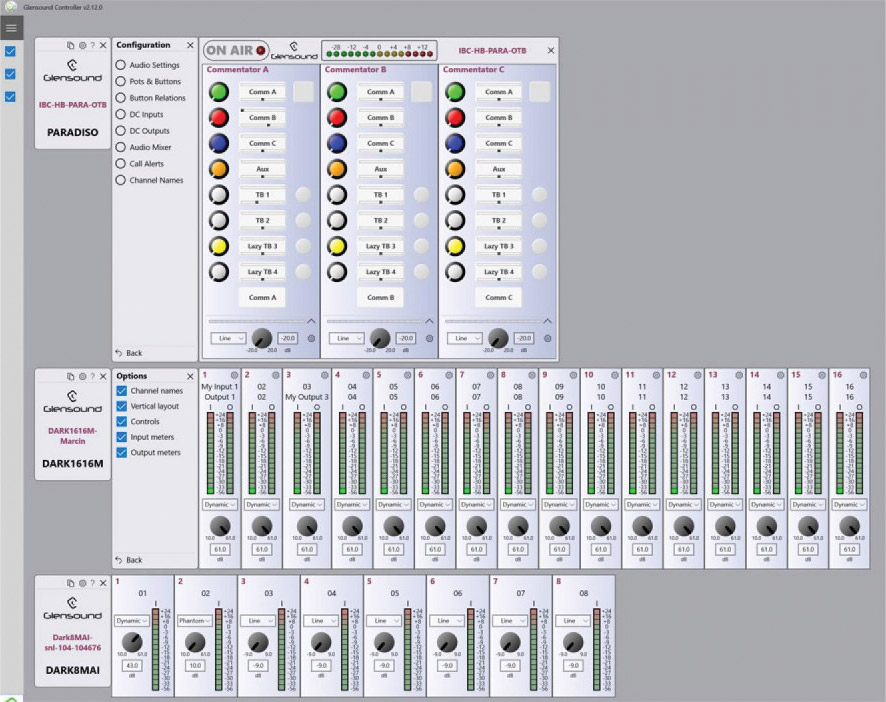Open the Phantom dropdown on DARK8MAI channel 2
Image resolution: width=886 pixels, height=702 pixels.
point(194,620)
